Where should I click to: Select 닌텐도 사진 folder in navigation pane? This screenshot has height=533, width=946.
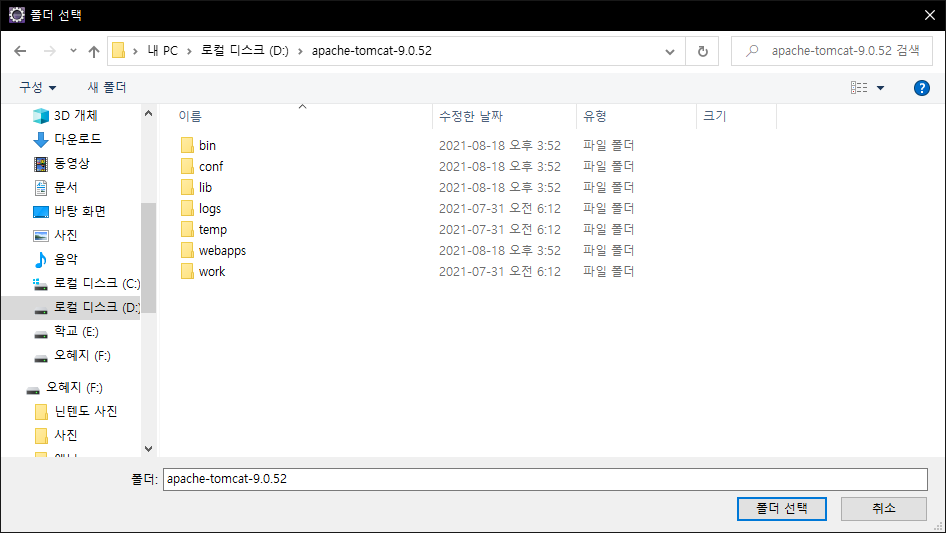point(86,411)
